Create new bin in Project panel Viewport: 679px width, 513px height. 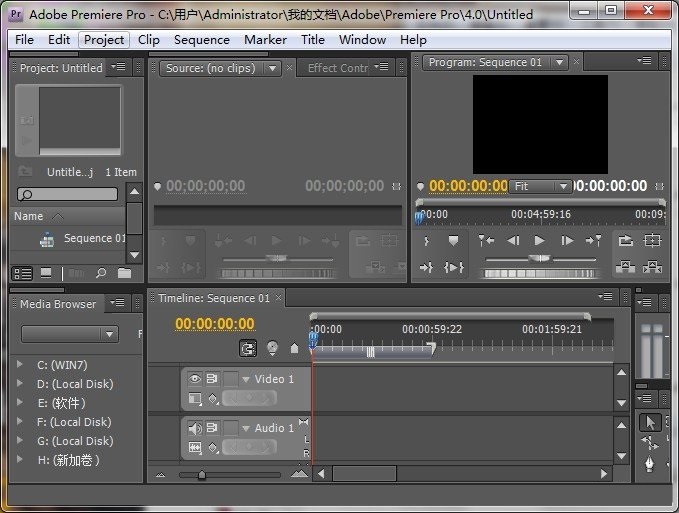tap(124, 273)
